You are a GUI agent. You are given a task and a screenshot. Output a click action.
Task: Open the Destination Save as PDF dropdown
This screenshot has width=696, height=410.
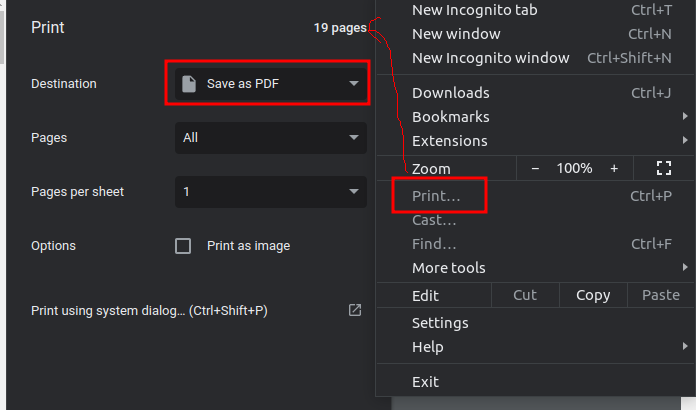(x=271, y=83)
